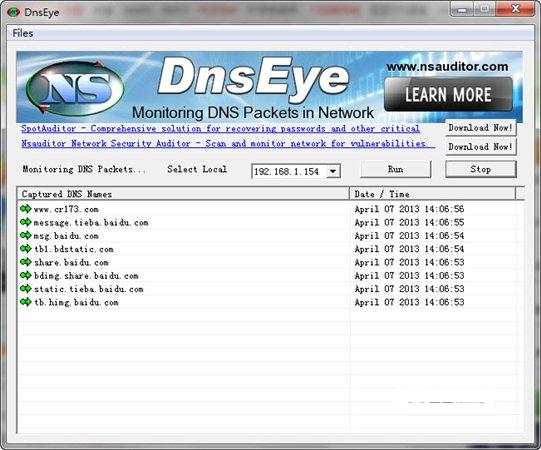Image resolution: width=541 pixels, height=450 pixels.
Task: Open the www.nsauditor.com banner address
Action: [x=447, y=66]
